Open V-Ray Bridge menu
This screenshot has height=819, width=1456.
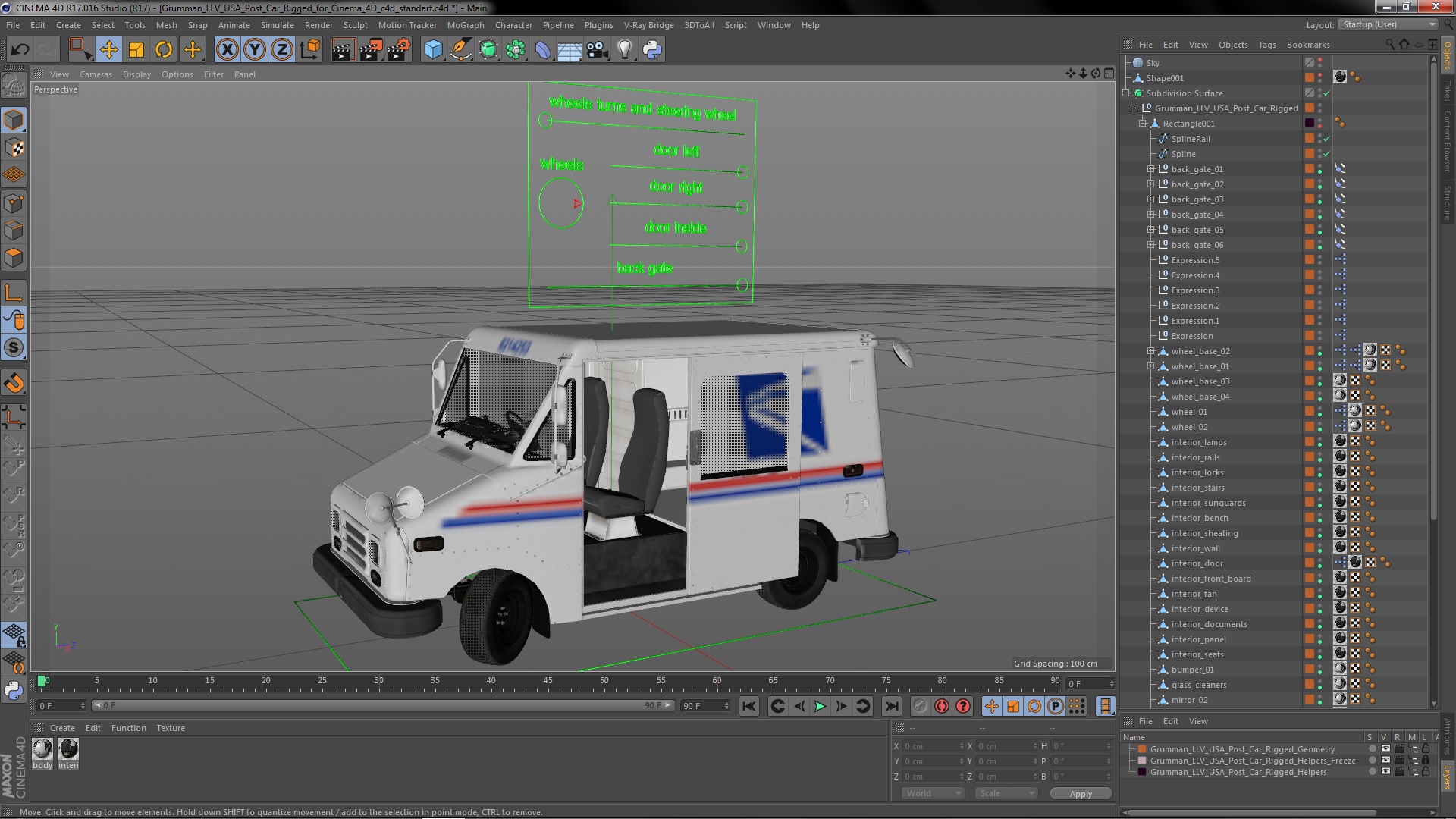(648, 25)
